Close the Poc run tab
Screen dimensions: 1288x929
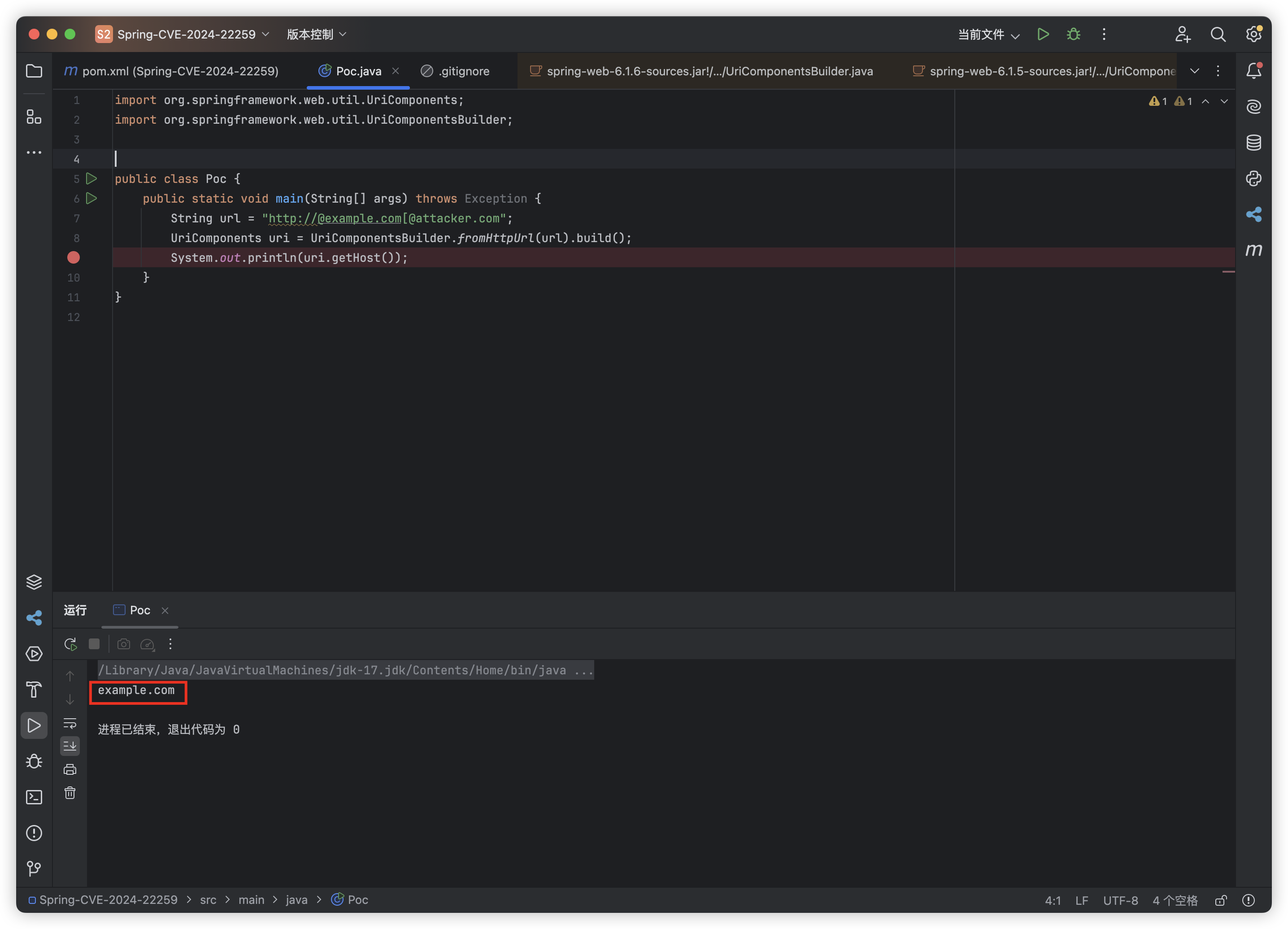[x=165, y=610]
